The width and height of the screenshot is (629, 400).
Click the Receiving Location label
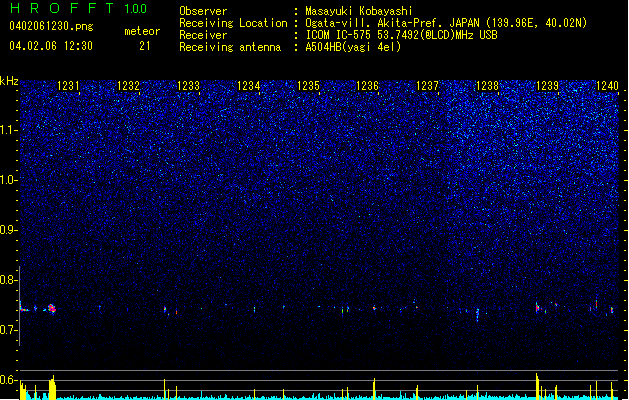click(233, 23)
